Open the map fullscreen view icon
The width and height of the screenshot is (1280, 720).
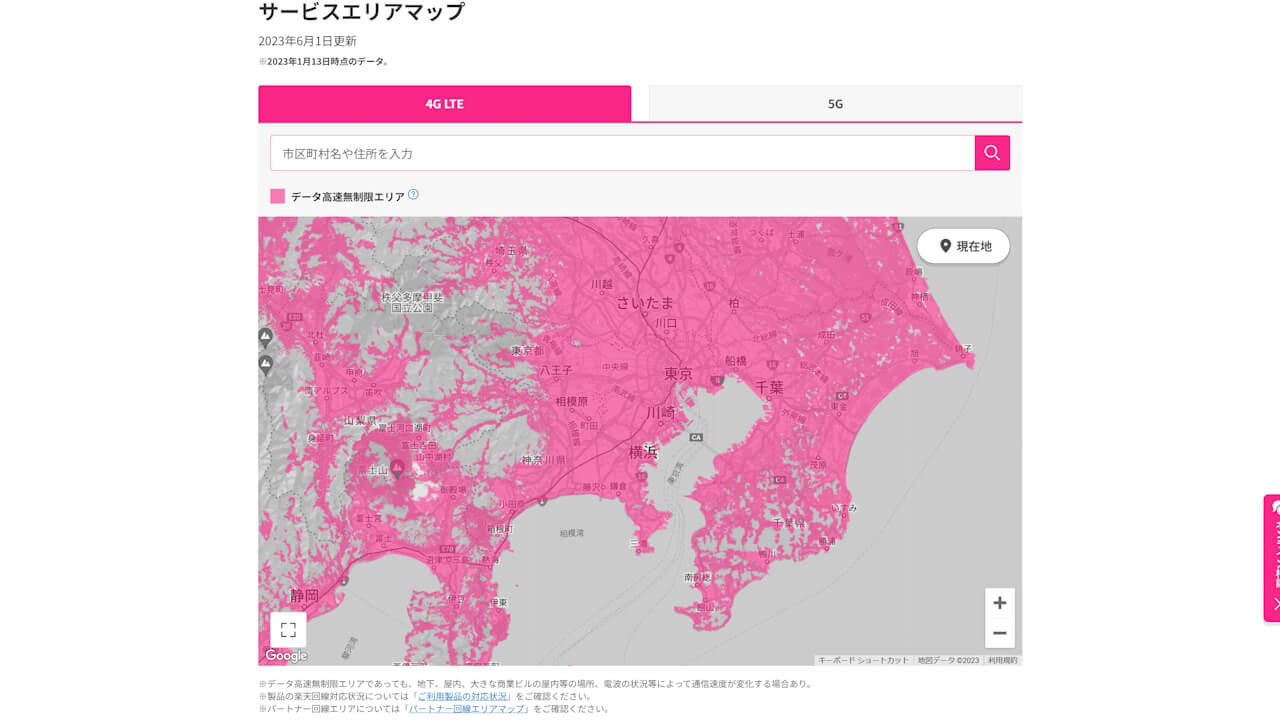coord(288,630)
